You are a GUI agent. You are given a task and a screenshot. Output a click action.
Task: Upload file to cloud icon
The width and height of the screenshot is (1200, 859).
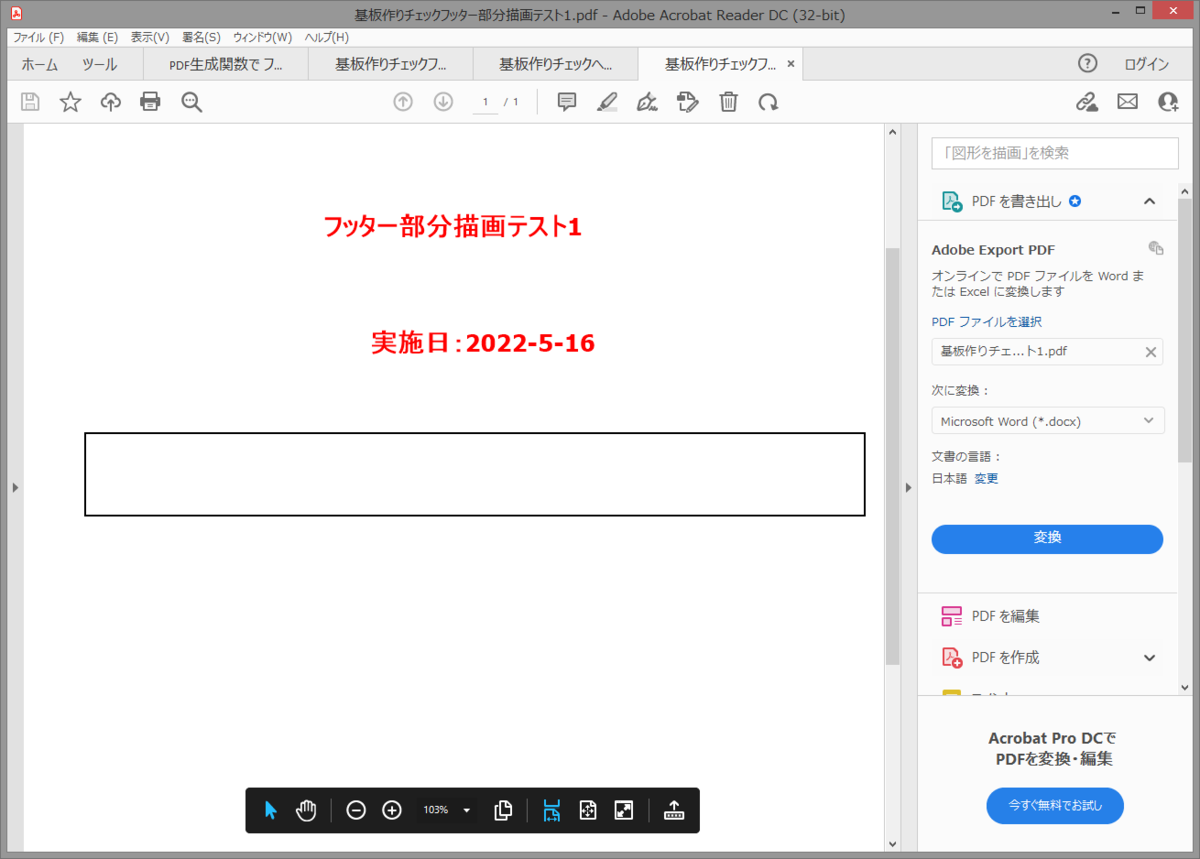110,102
